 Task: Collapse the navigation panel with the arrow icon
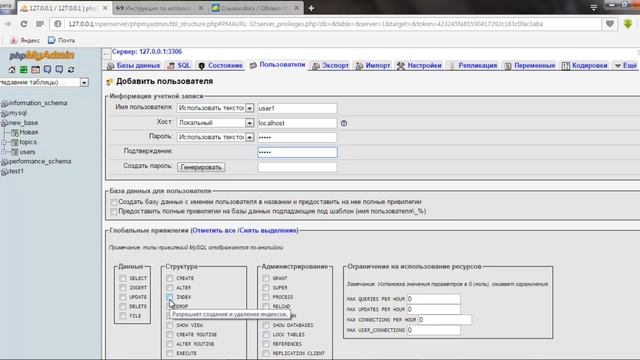point(107,53)
